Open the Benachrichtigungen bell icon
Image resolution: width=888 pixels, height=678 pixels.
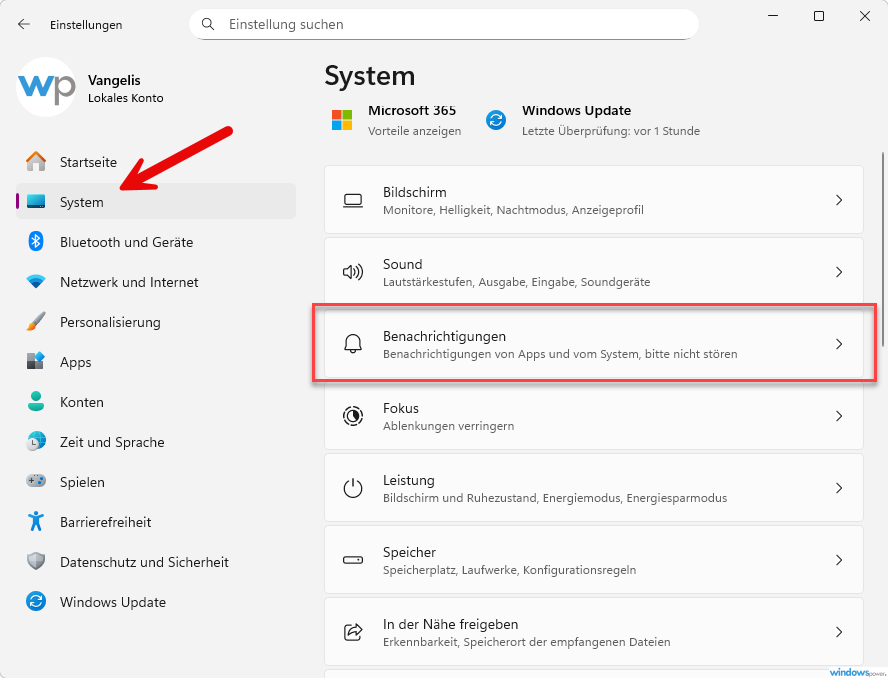[352, 344]
